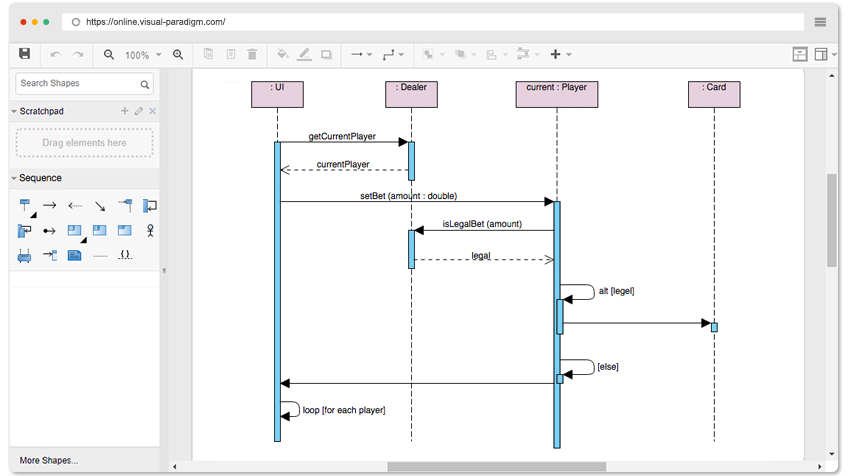This screenshot has height=476, width=848.
Task: Open the Line color pencil tool
Action: pos(304,54)
